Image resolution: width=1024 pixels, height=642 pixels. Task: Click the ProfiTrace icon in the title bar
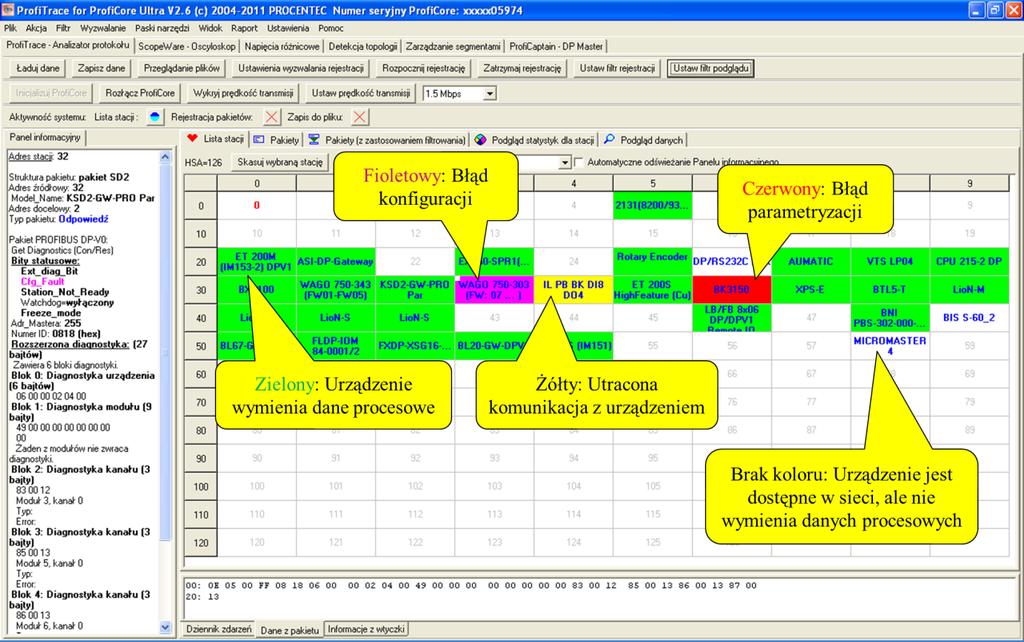click(8, 10)
